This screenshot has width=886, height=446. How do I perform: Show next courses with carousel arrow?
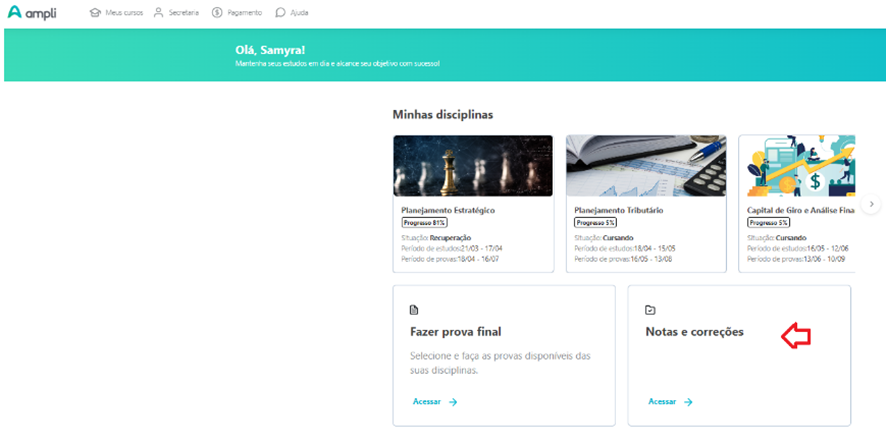point(871,204)
